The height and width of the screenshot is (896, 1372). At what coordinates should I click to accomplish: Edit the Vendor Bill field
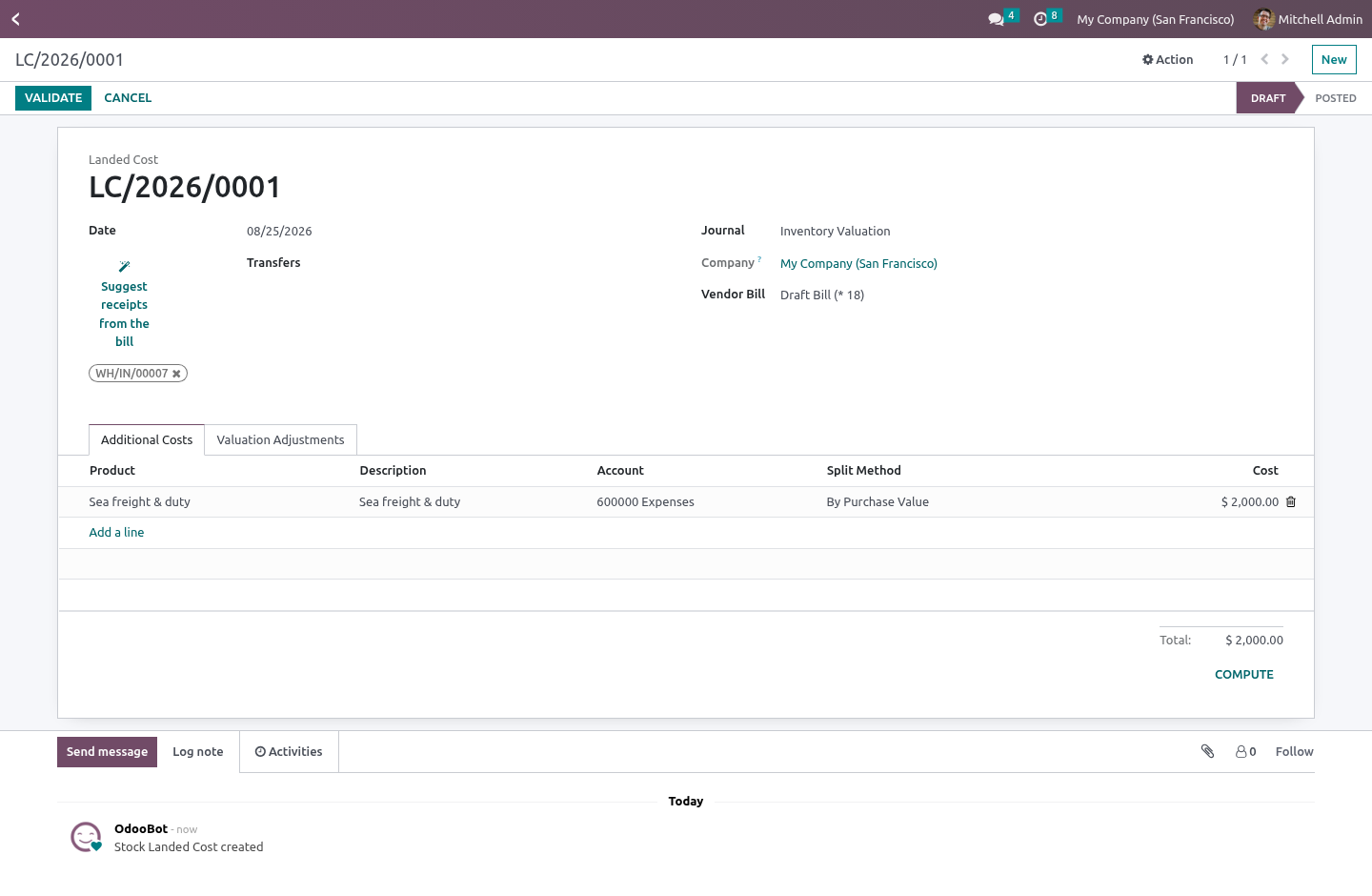pyautogui.click(x=822, y=295)
